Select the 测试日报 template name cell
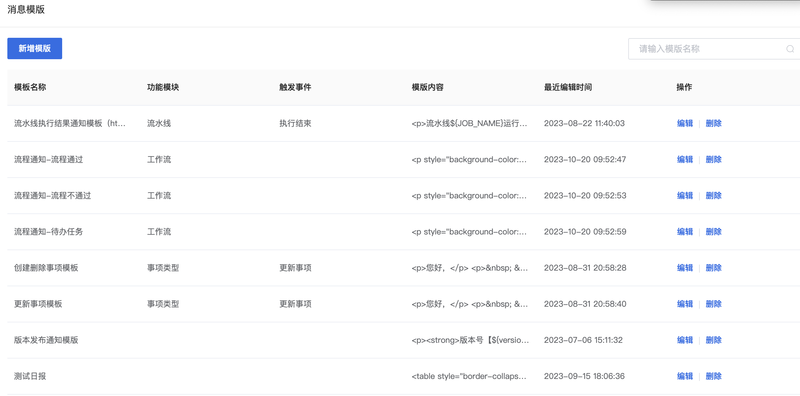Image resolution: width=800 pixels, height=396 pixels. pos(30,377)
